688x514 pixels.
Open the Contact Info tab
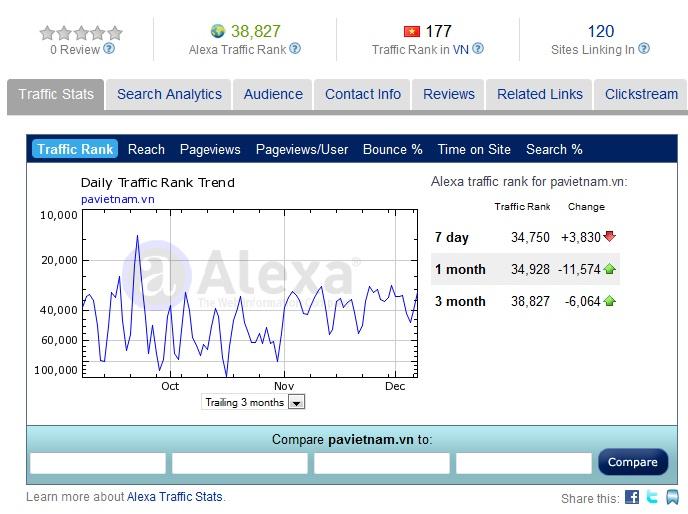[x=362, y=94]
